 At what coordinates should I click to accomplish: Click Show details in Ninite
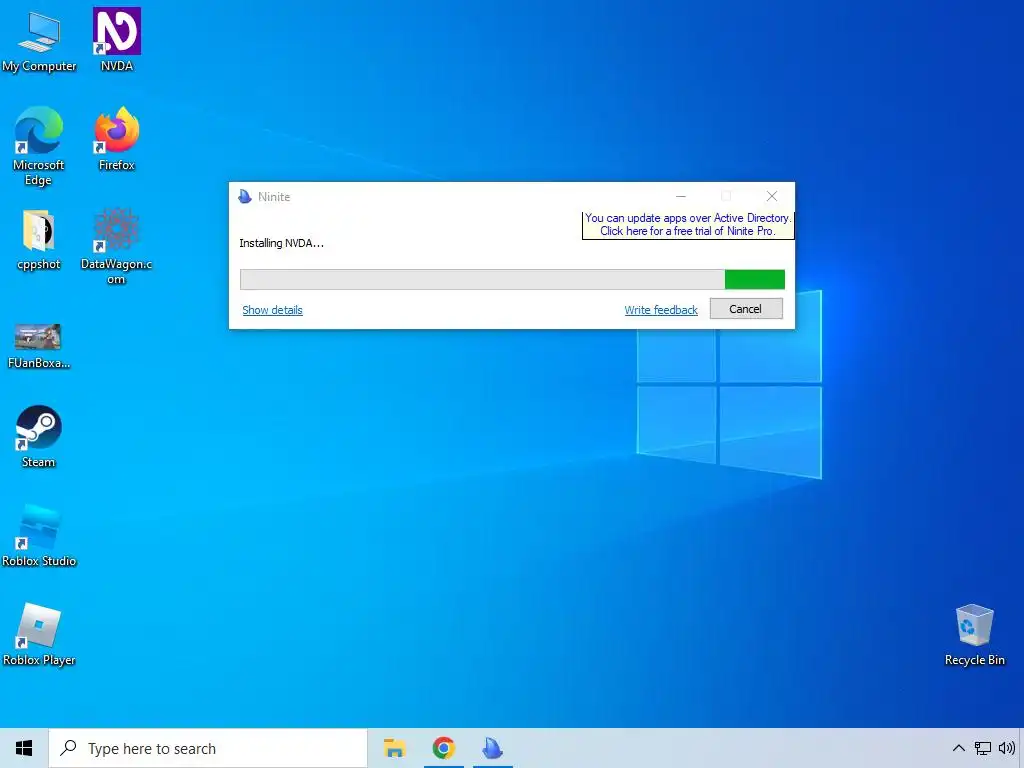coord(272,310)
